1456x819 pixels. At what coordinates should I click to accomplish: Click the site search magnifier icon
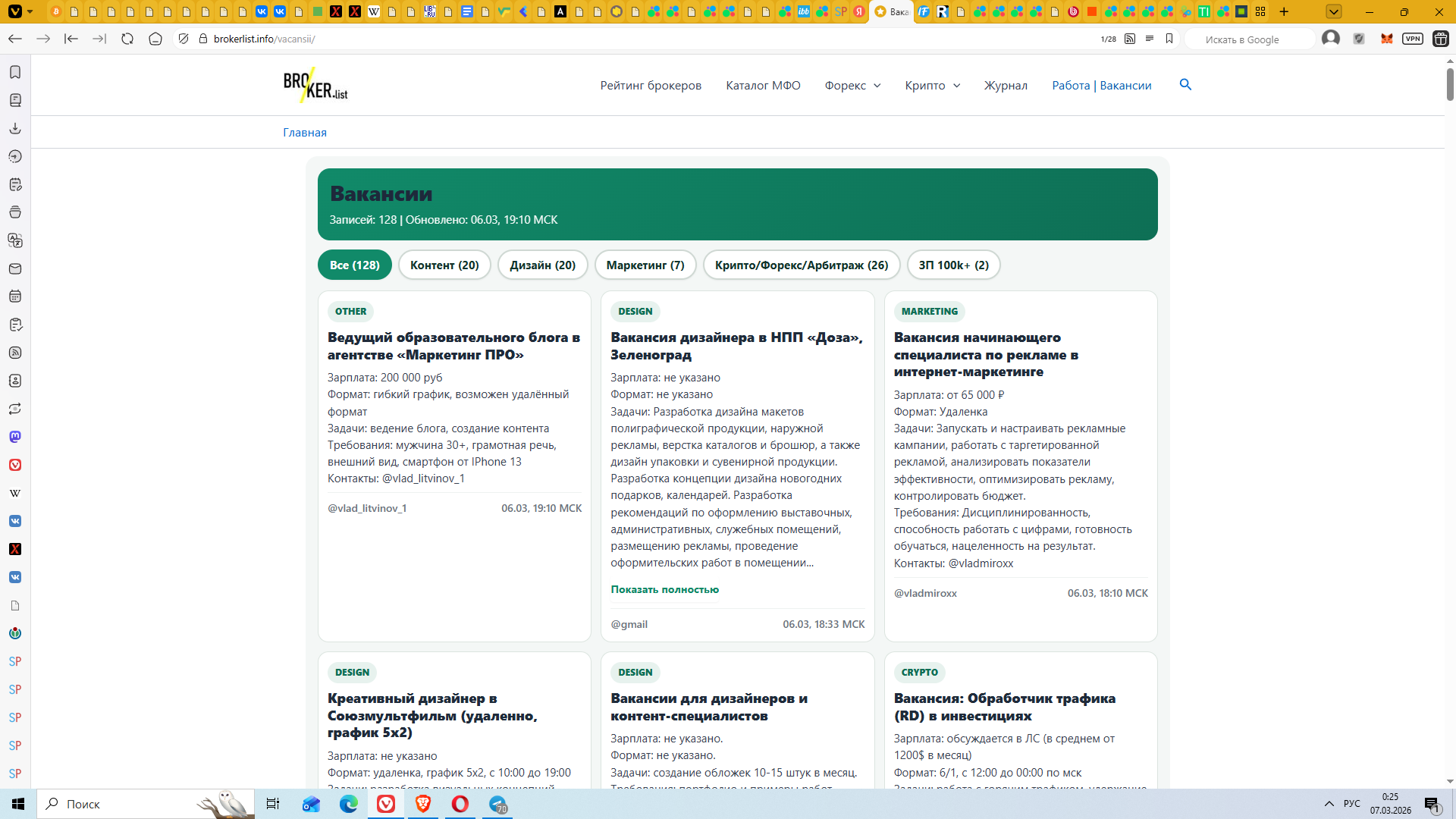point(1185,85)
